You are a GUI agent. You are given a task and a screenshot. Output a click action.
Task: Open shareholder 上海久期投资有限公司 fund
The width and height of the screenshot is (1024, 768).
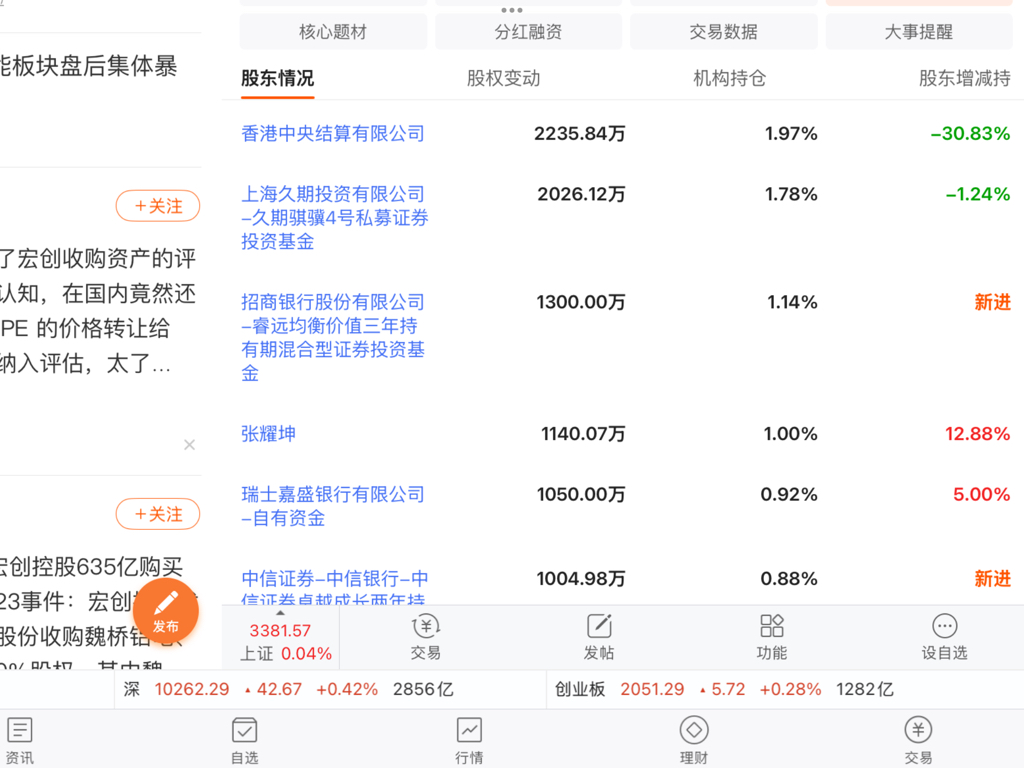click(334, 217)
